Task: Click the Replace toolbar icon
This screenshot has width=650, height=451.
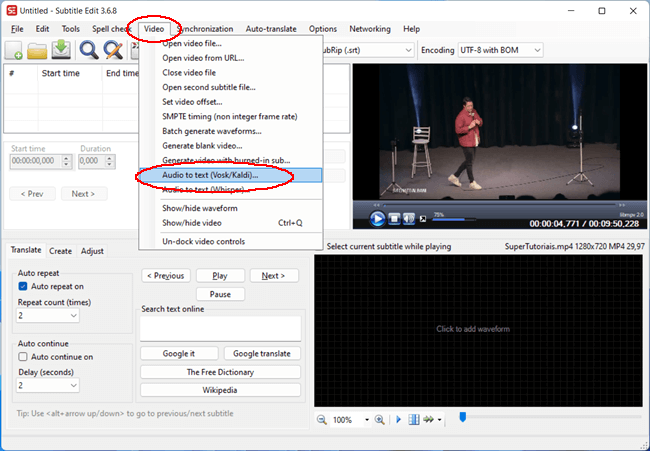Action: click(x=114, y=51)
